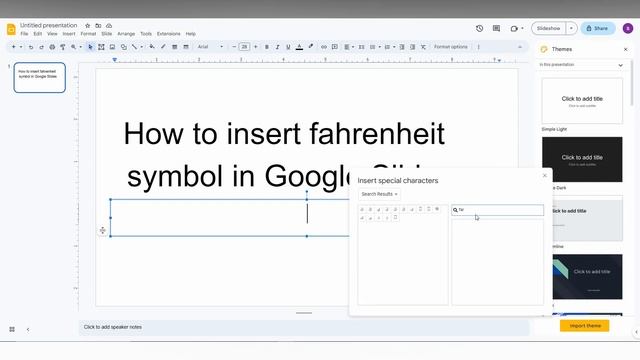The image size is (640, 360).
Task: Click the Increase indent icon
Action: tap(413, 47)
